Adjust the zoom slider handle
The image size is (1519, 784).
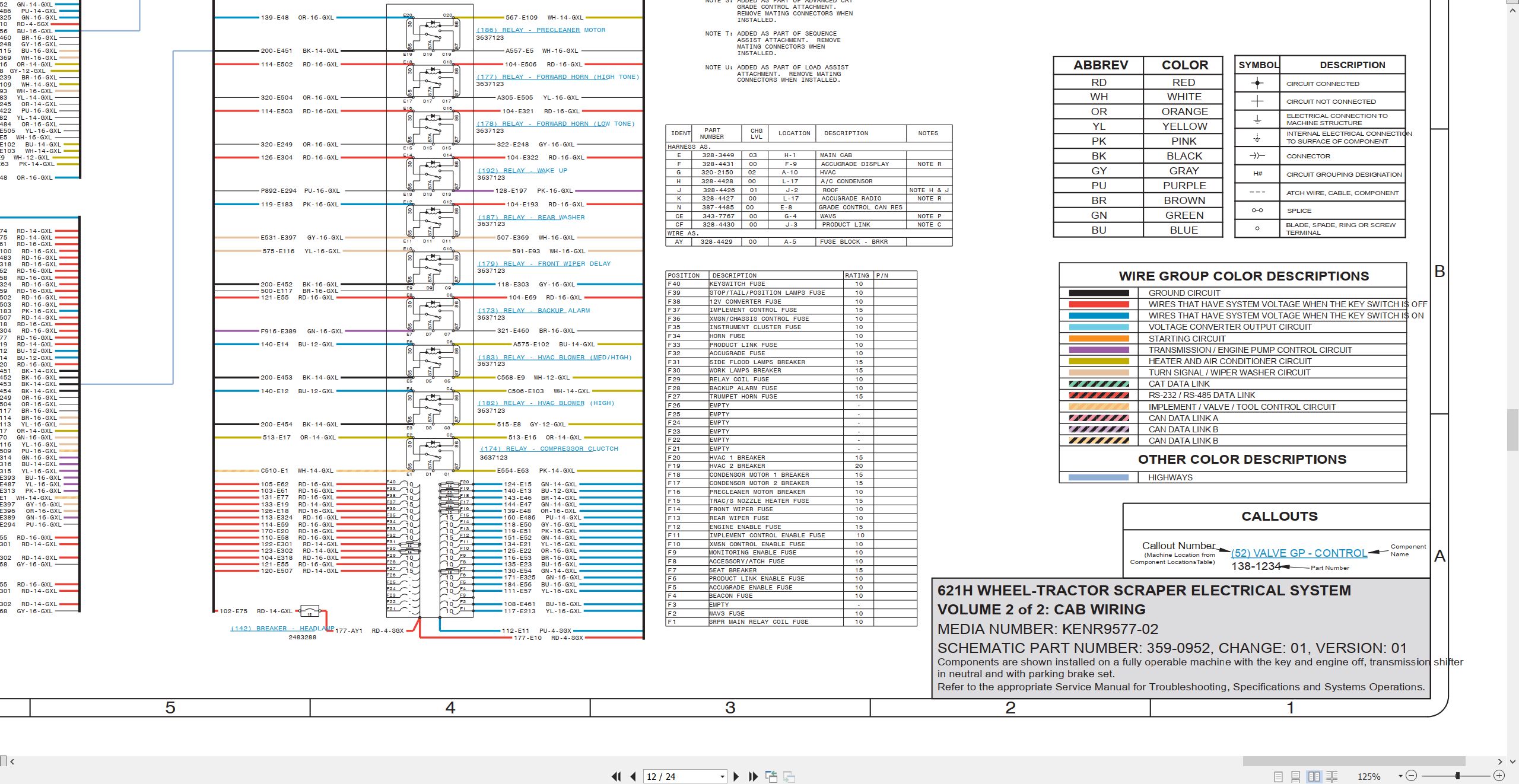point(1457,776)
